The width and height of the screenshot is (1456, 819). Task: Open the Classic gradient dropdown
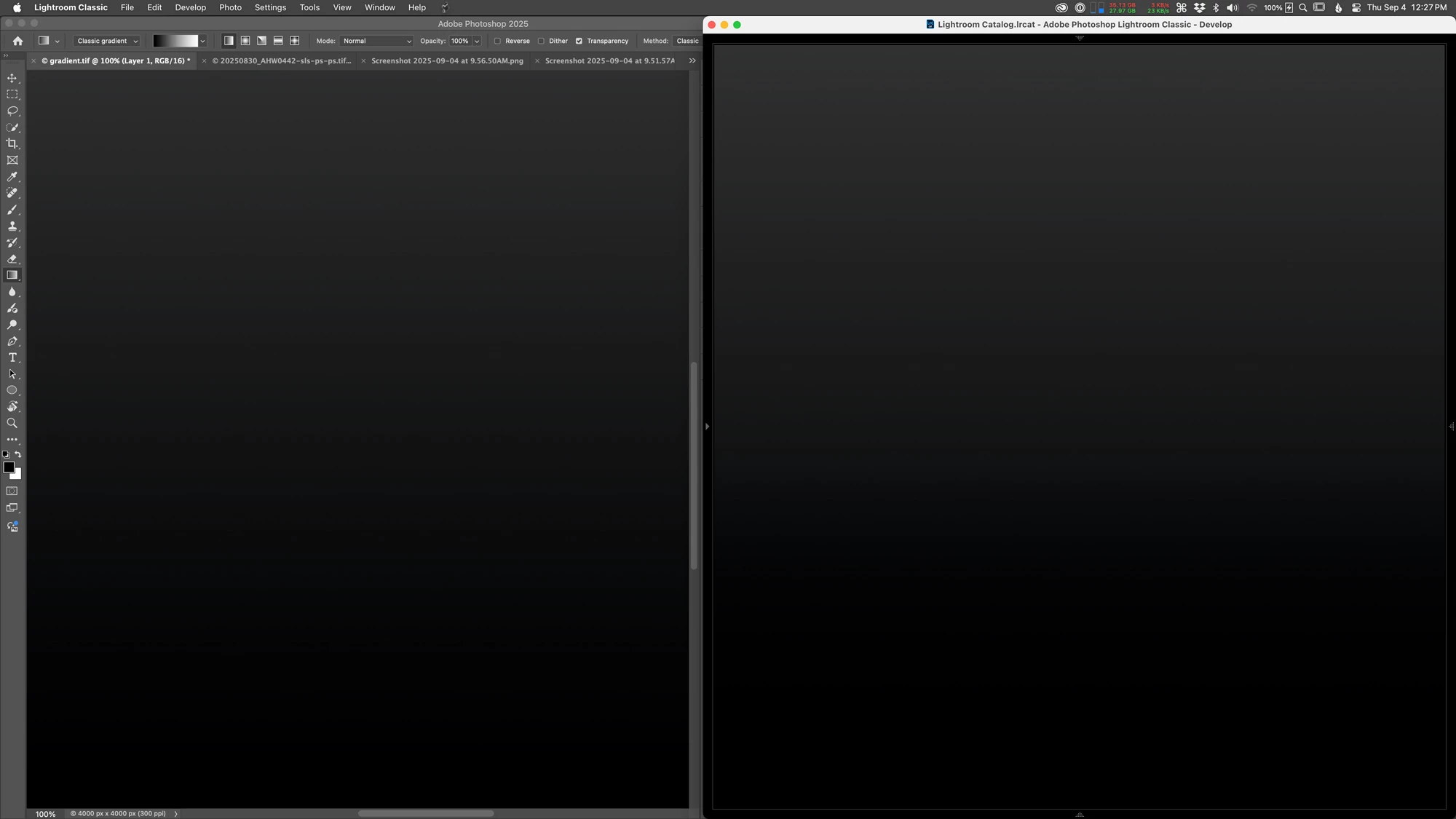click(106, 41)
